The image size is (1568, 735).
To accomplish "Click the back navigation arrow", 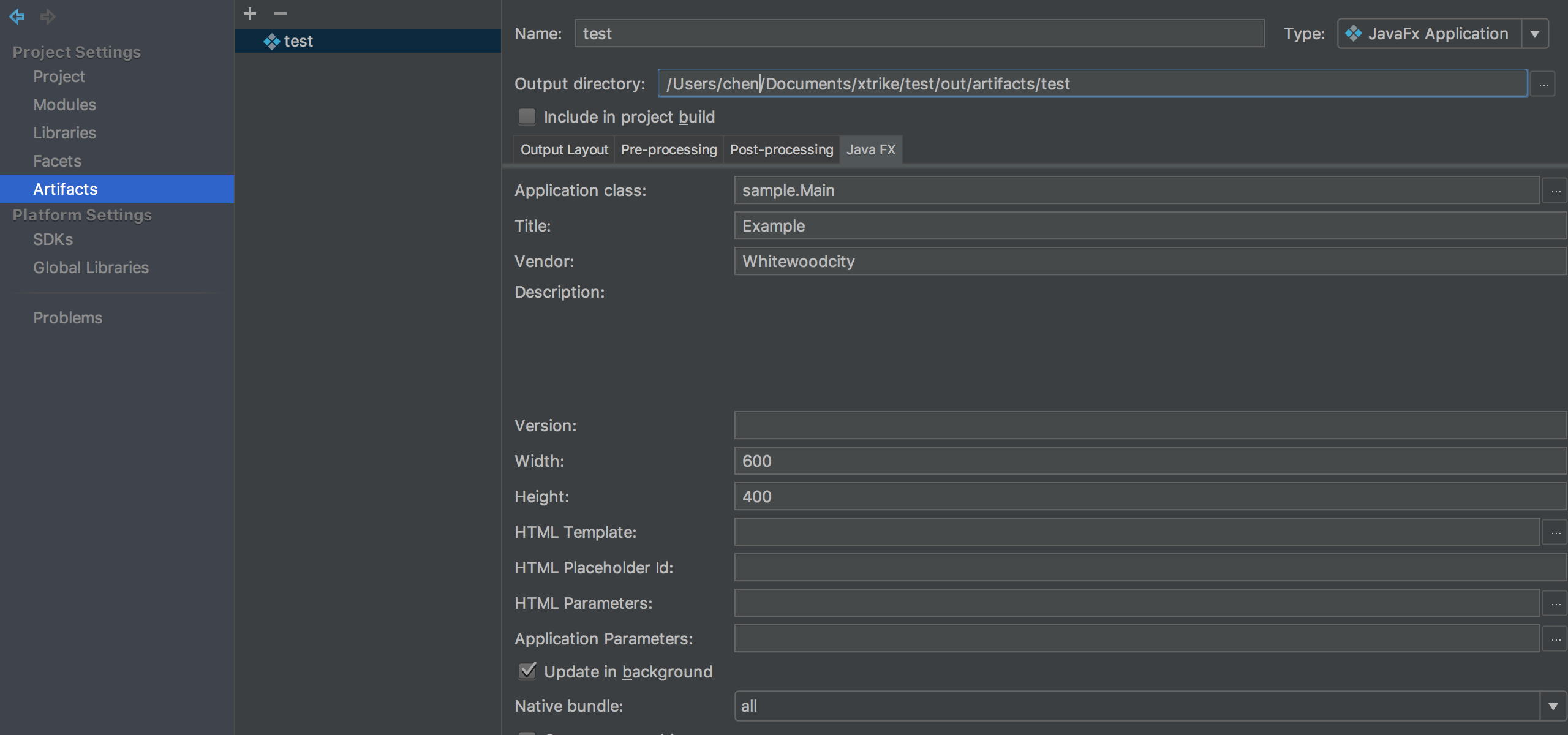I will pyautogui.click(x=17, y=17).
